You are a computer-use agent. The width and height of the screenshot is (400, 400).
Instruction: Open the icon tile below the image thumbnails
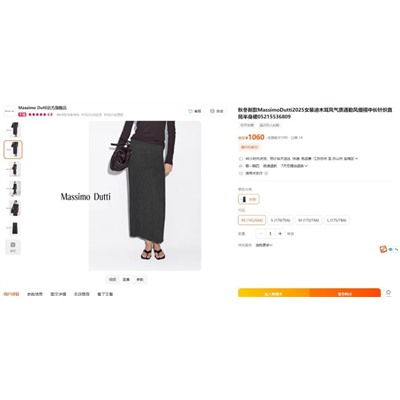click(x=13, y=247)
